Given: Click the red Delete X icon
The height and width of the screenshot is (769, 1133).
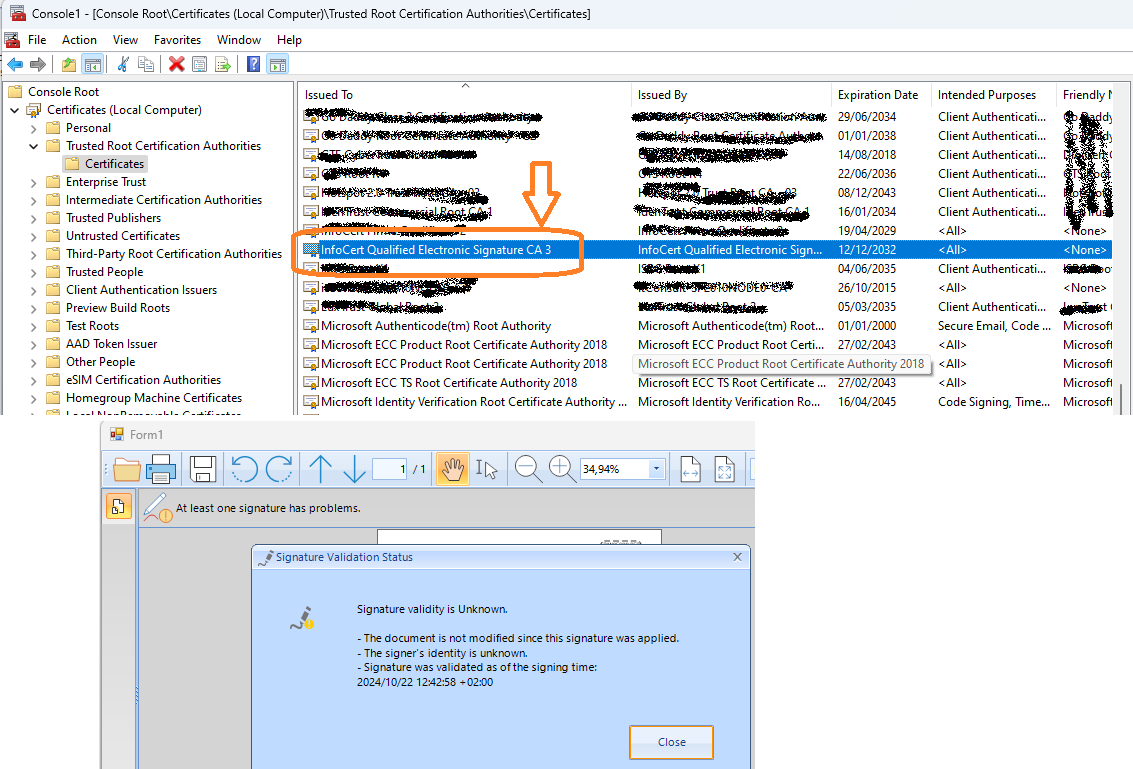Looking at the screenshot, I should click(176, 64).
